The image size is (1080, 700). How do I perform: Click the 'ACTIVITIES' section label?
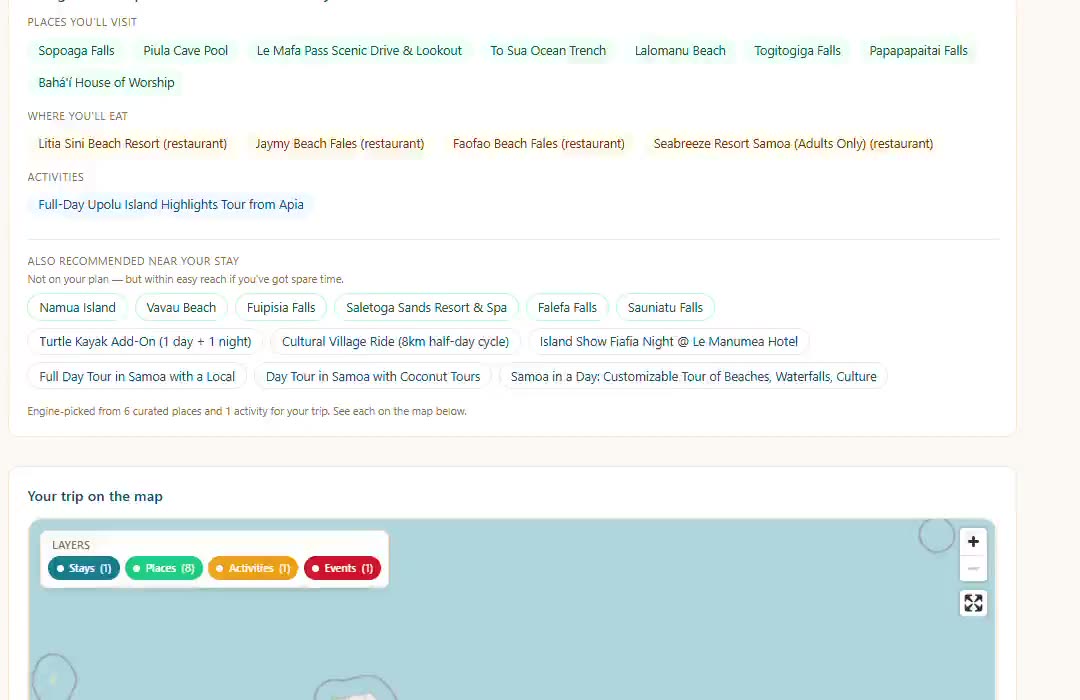[x=56, y=177]
